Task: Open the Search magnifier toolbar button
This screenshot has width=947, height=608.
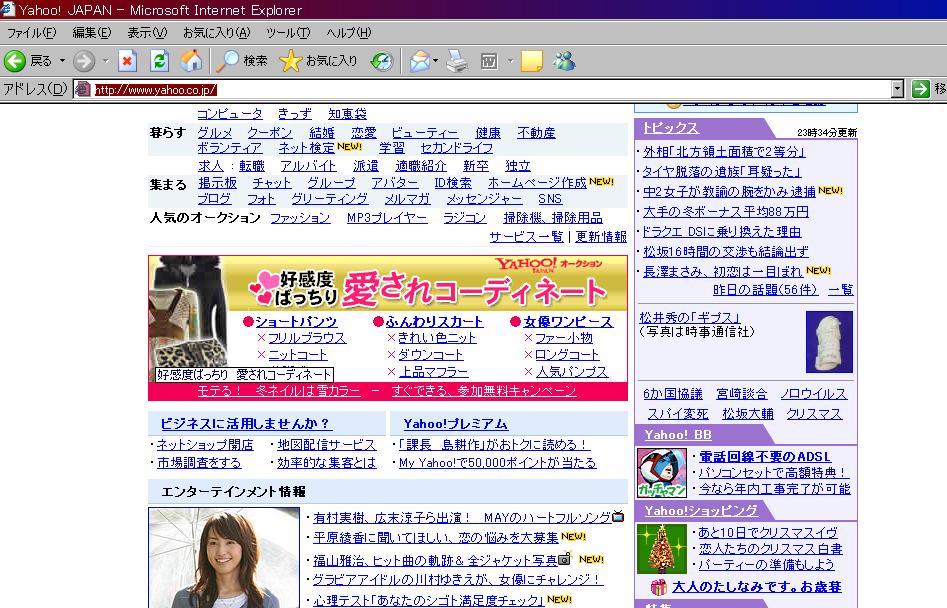Action: point(242,61)
